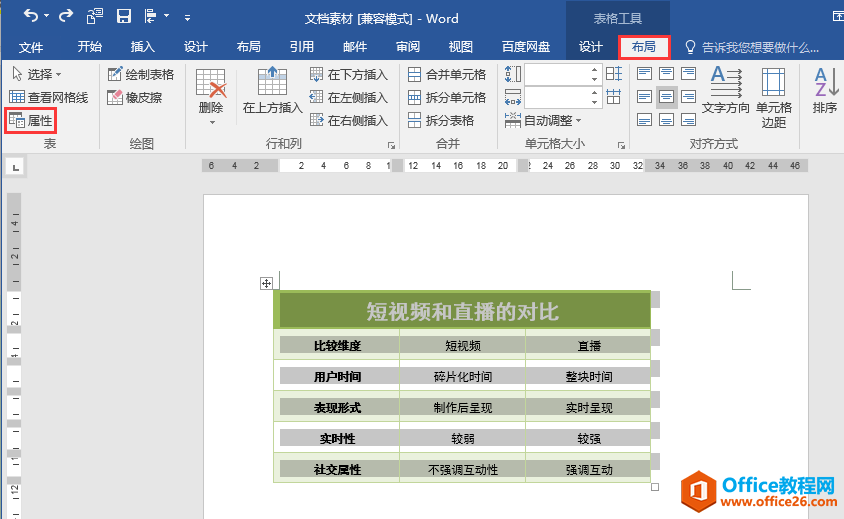Screen dimensions: 844x519
Task: Open the 行和列 dialog launcher
Action: (391, 145)
